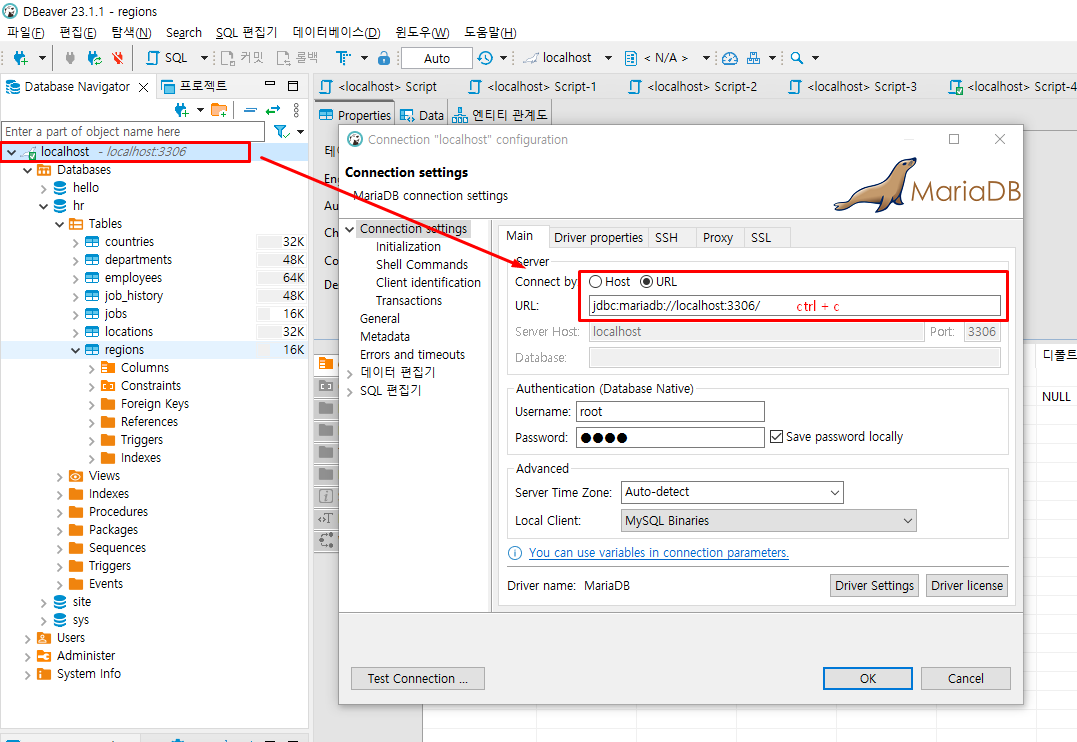Select the departments table in navigator
Screen dimensions: 1077x742
coord(138,260)
